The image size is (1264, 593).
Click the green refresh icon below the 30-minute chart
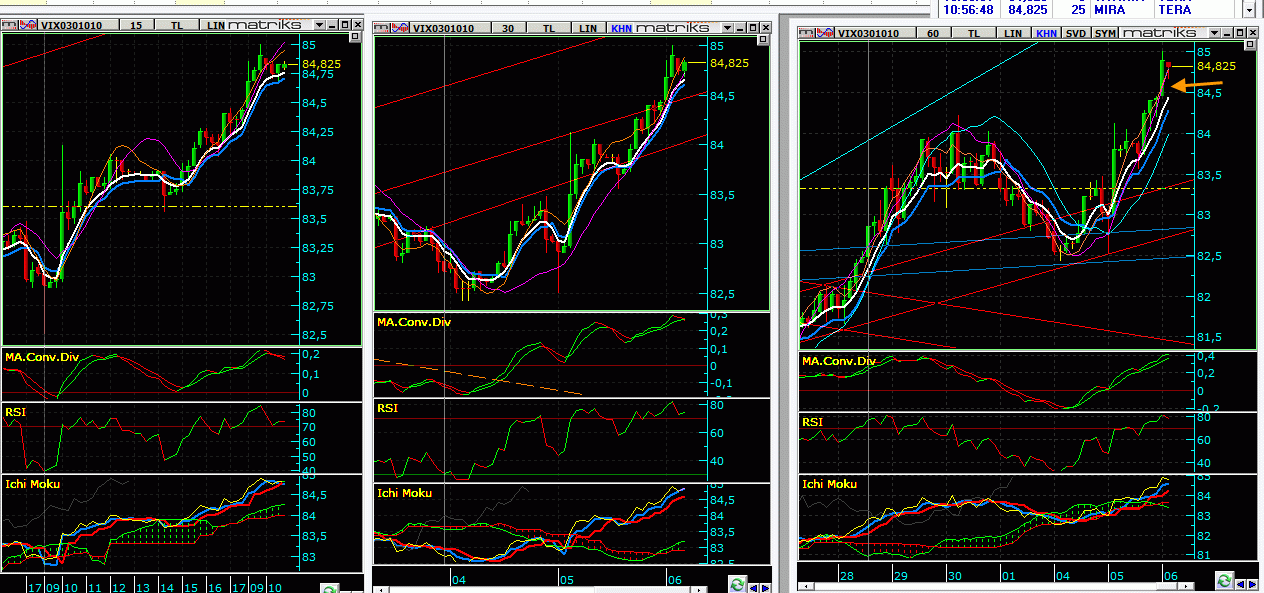tap(736, 585)
